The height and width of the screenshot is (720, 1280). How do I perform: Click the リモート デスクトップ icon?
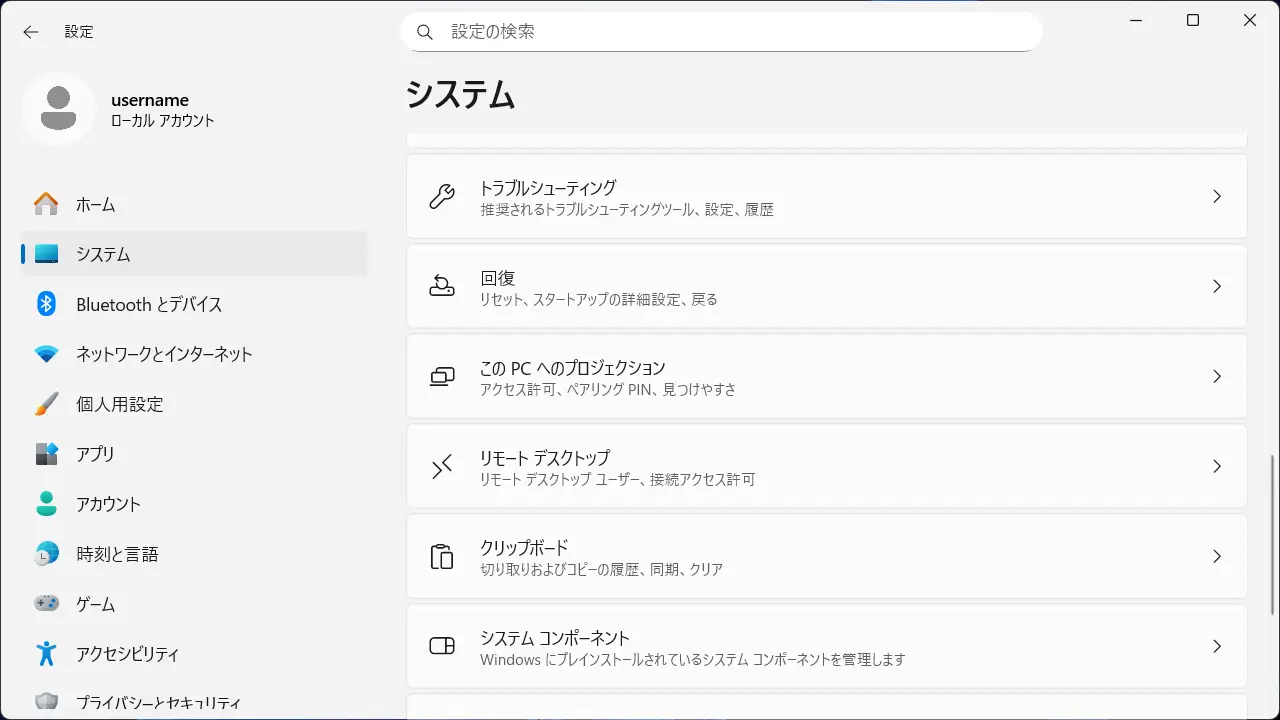[x=442, y=466]
